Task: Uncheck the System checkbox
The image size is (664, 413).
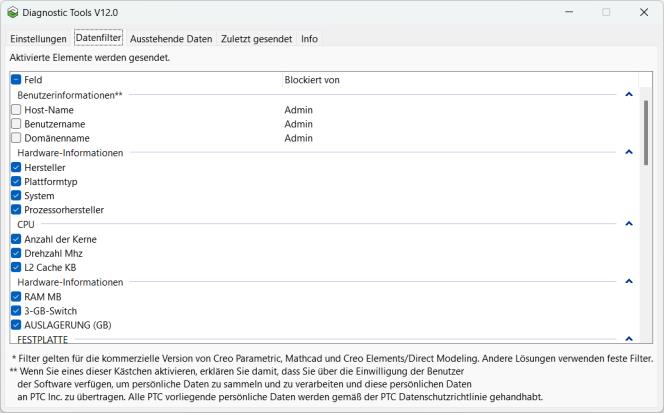Action: click(16, 195)
